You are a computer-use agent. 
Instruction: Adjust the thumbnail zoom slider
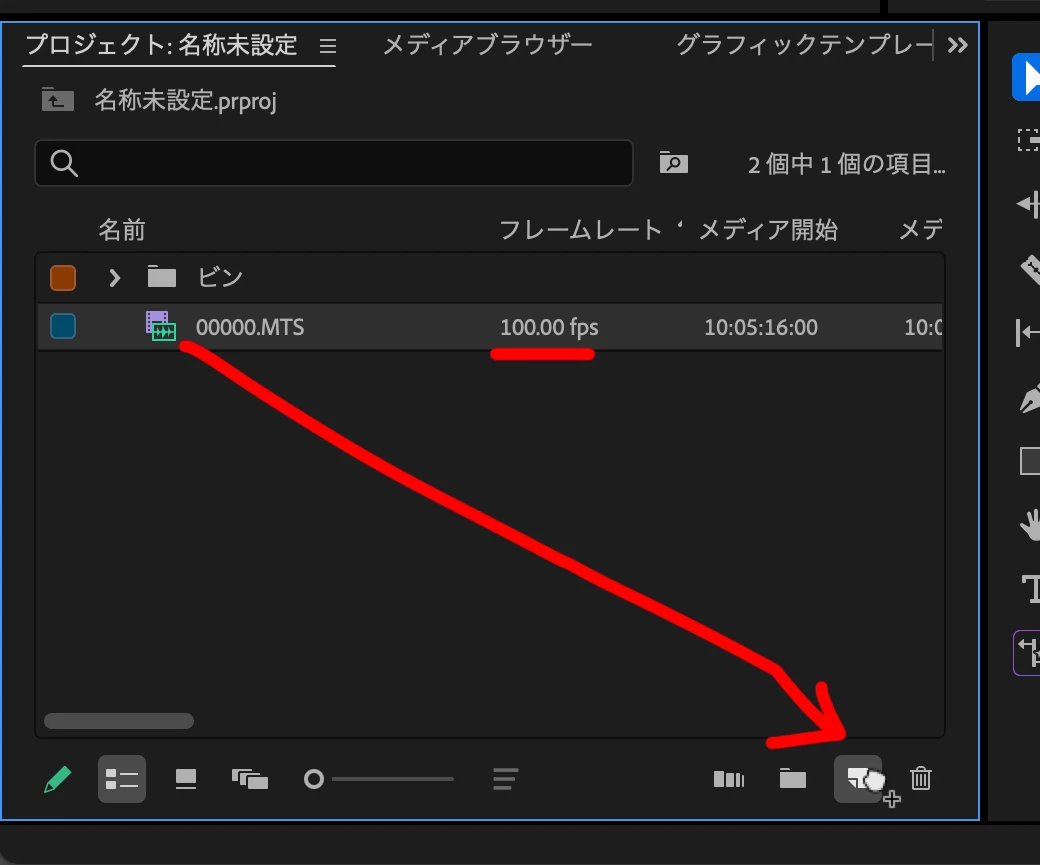coord(379,779)
